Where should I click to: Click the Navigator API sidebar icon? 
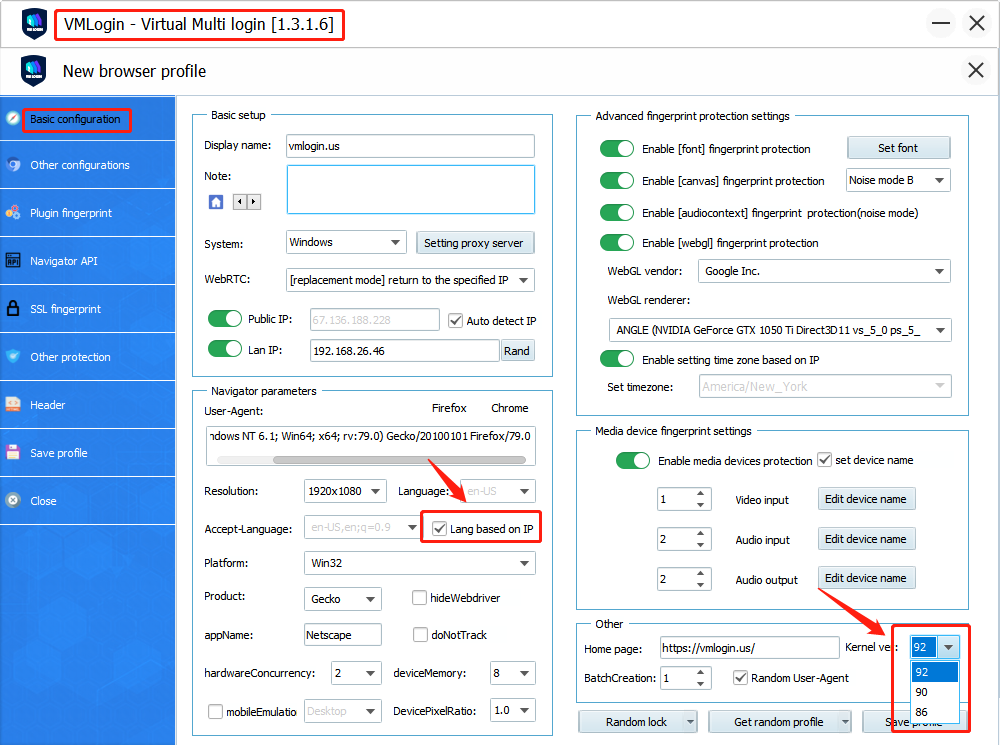(x=13, y=261)
